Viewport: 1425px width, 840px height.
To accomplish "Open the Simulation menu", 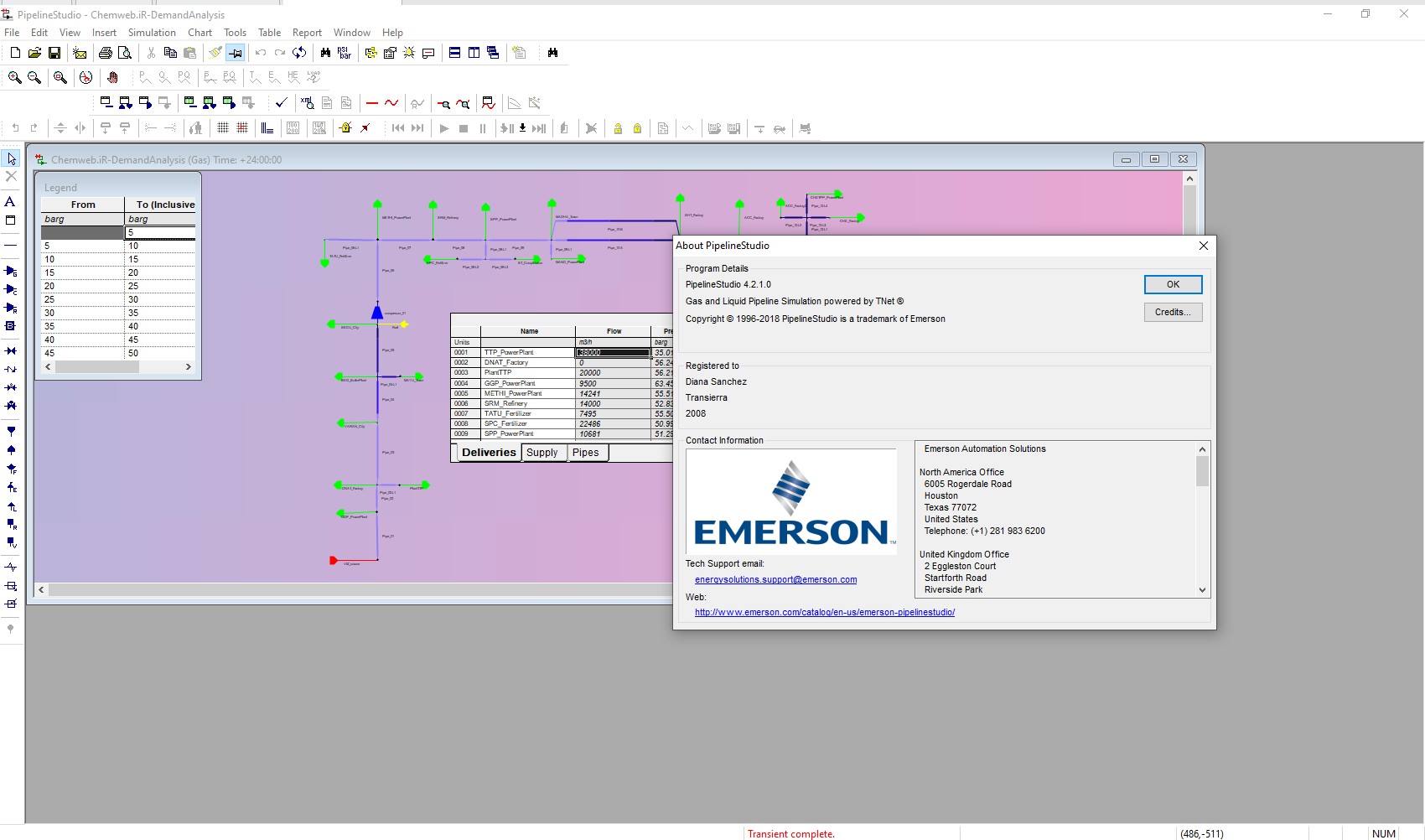I will point(152,33).
